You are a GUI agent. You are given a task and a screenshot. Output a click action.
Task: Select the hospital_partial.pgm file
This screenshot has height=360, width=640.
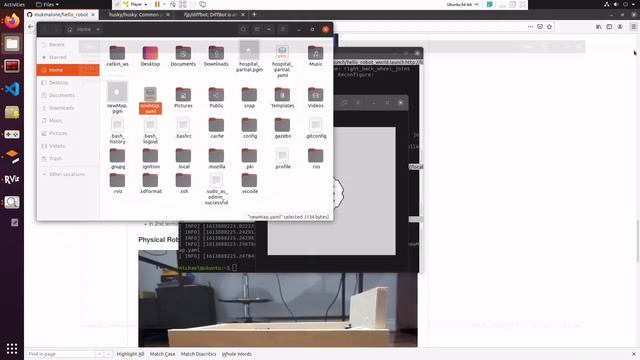point(249,57)
